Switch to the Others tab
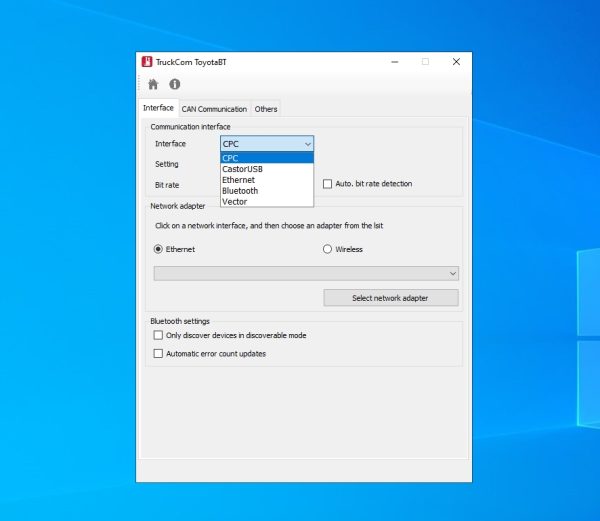 click(x=266, y=109)
